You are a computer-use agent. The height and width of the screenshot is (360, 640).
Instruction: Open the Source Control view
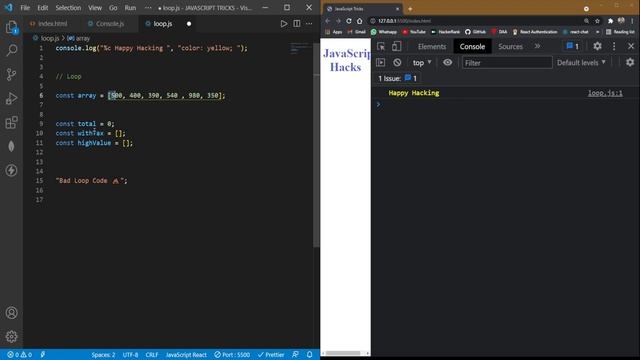(11, 74)
